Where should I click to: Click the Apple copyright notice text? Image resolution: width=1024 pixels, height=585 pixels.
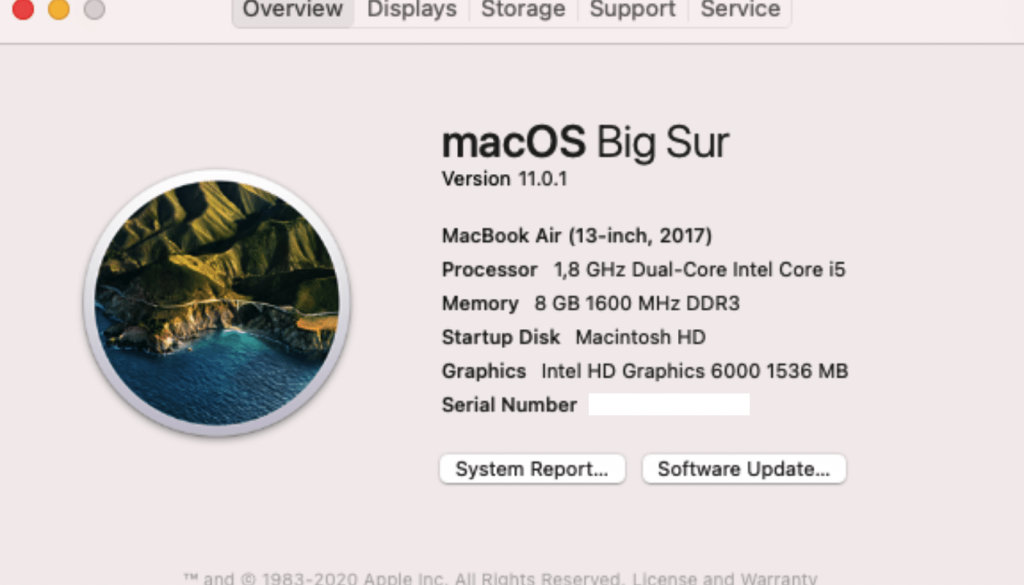pyautogui.click(x=400, y=577)
